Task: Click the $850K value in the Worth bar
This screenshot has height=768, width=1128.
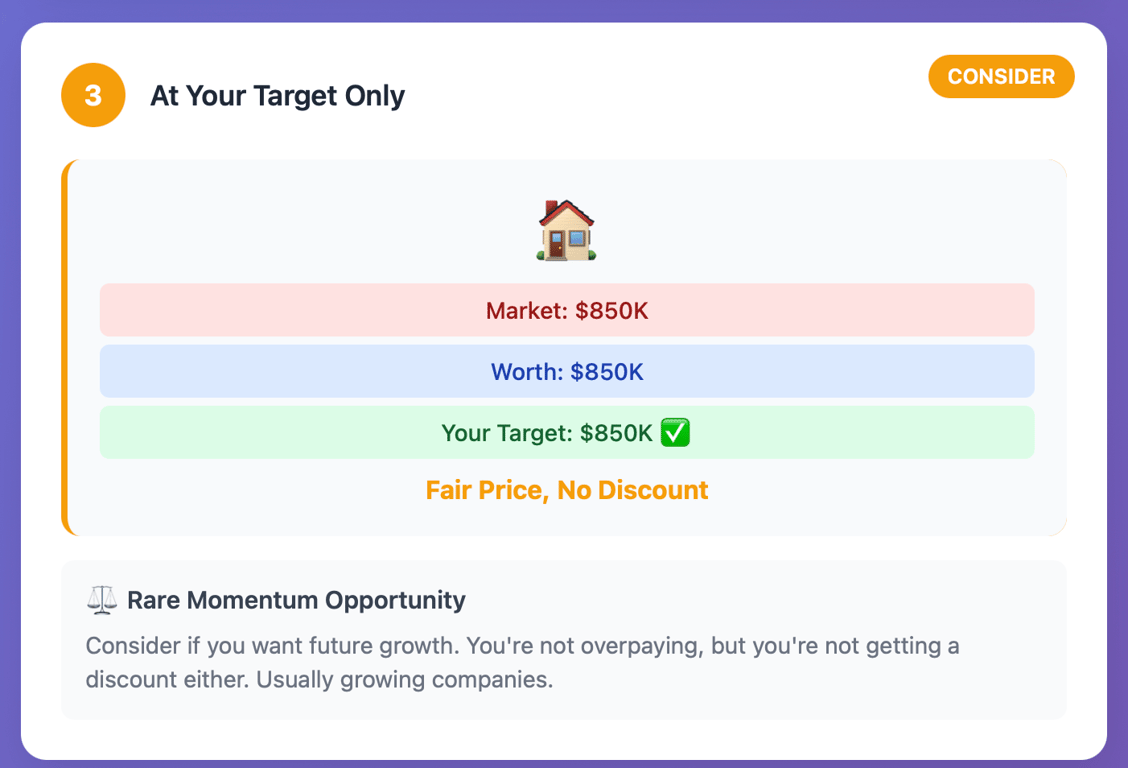Action: [607, 372]
